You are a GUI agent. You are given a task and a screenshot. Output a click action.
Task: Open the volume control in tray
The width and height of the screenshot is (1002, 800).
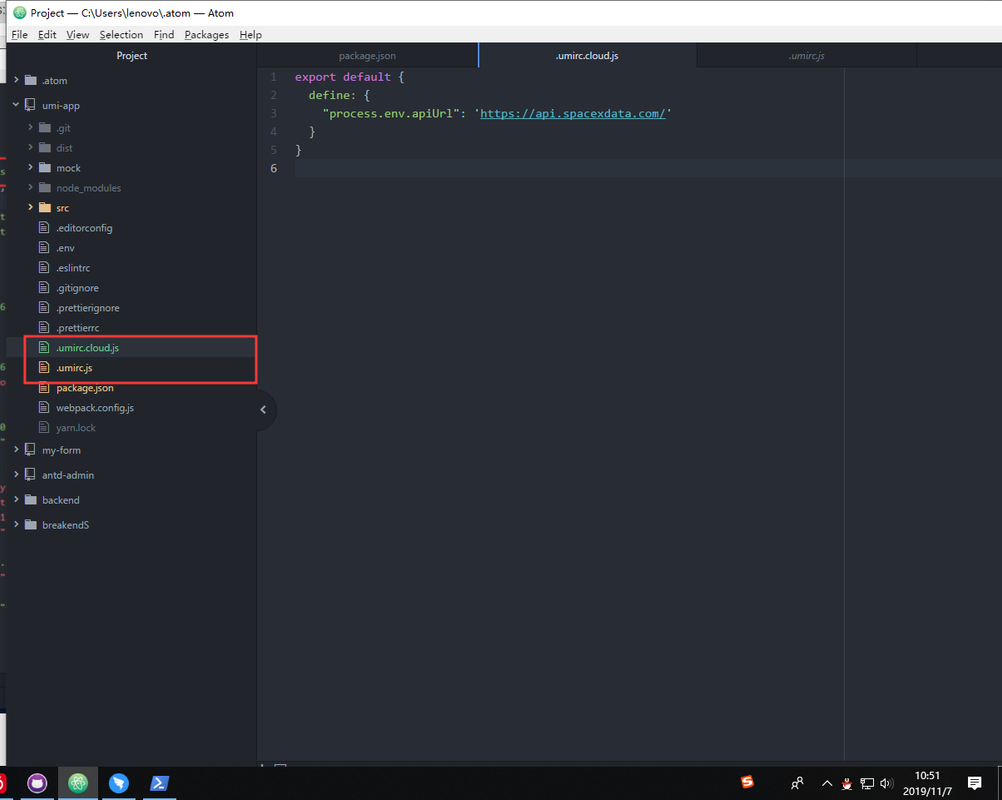(x=886, y=783)
